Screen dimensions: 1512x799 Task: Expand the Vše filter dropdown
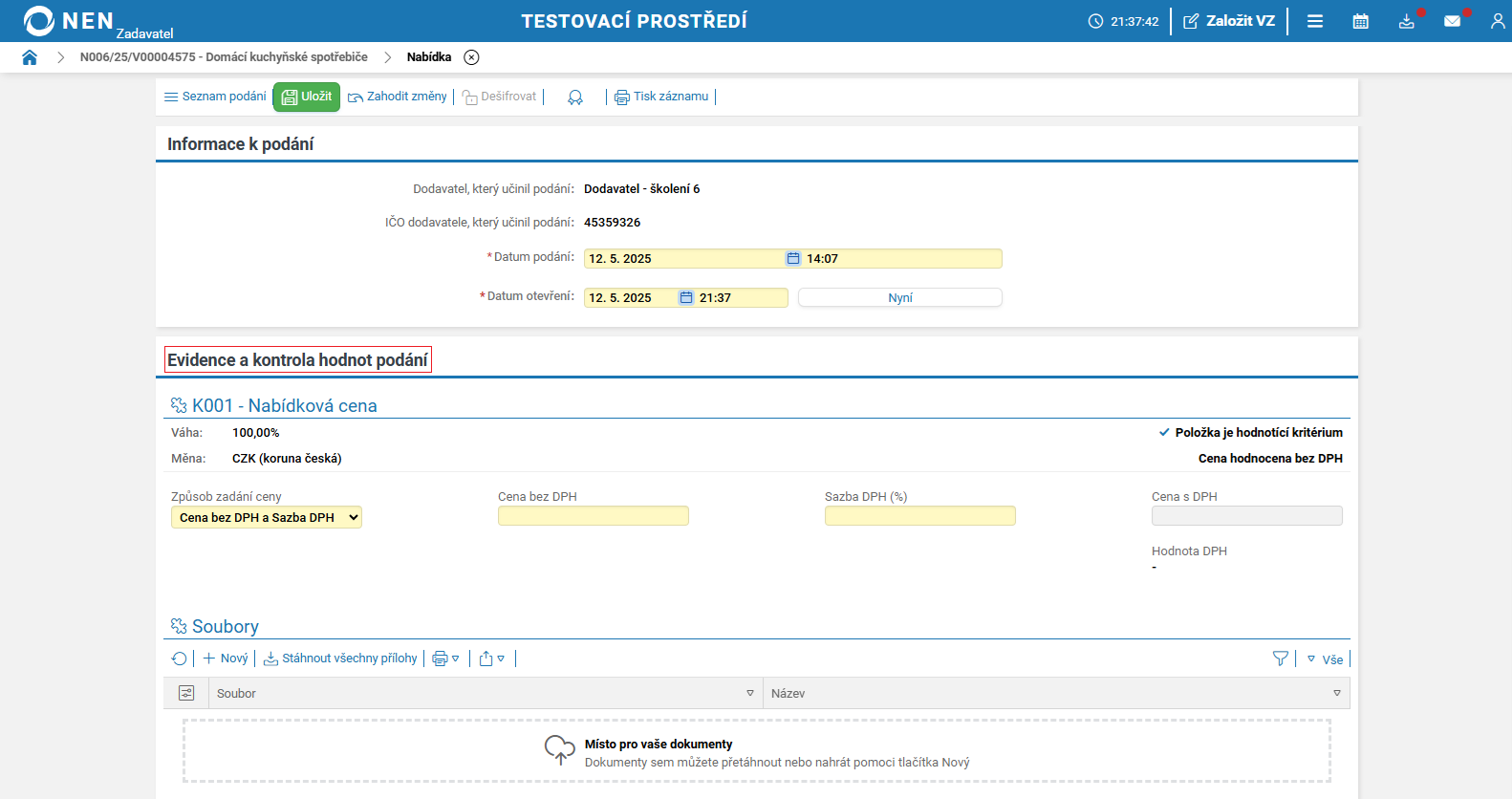[x=1326, y=659]
